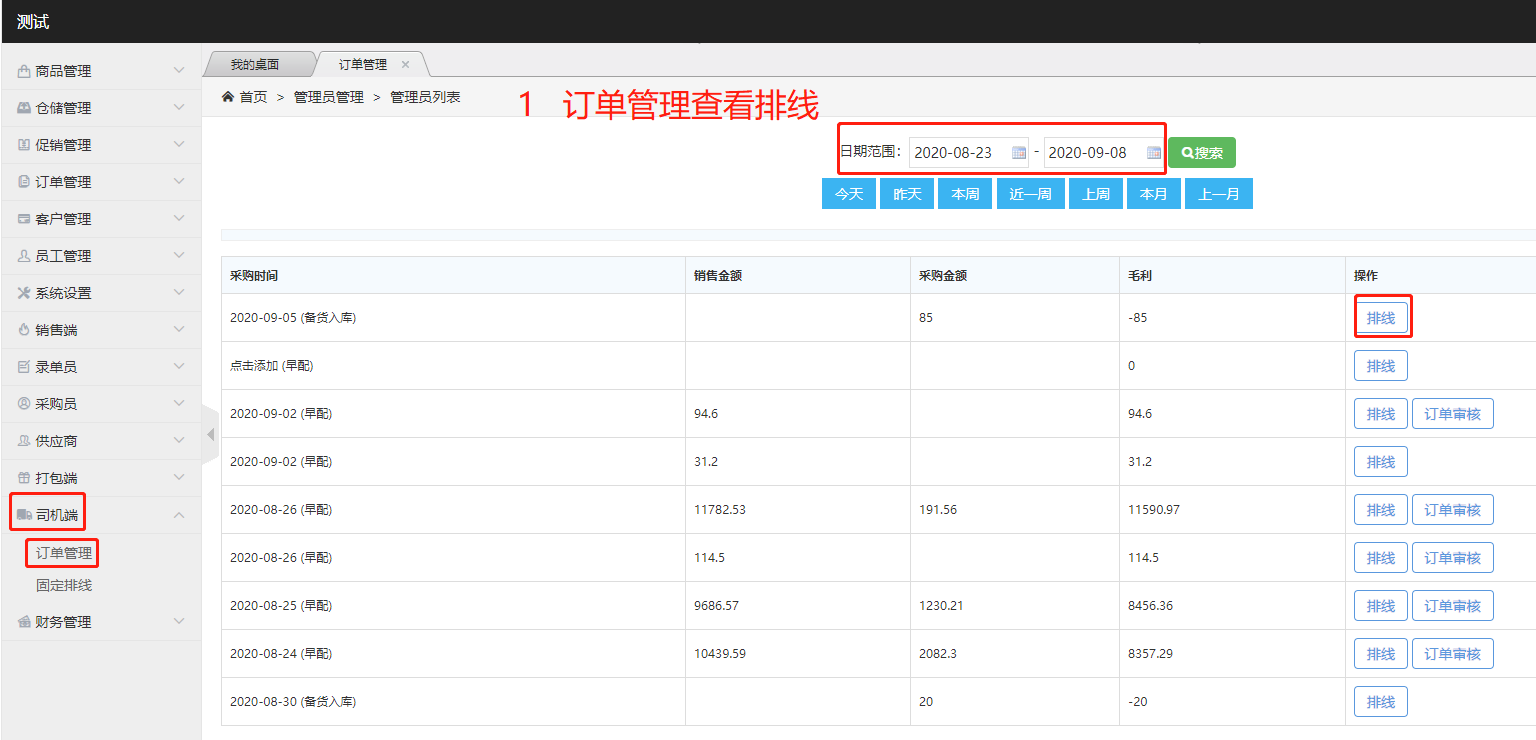Click the home icon in breadcrumb
This screenshot has height=740, width=1536.
(x=228, y=97)
